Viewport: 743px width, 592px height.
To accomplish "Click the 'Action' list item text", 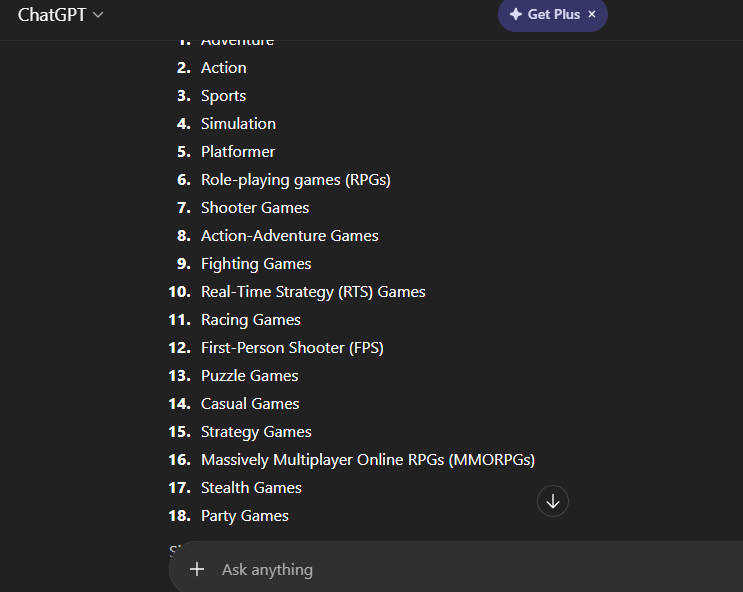I will click(224, 68).
